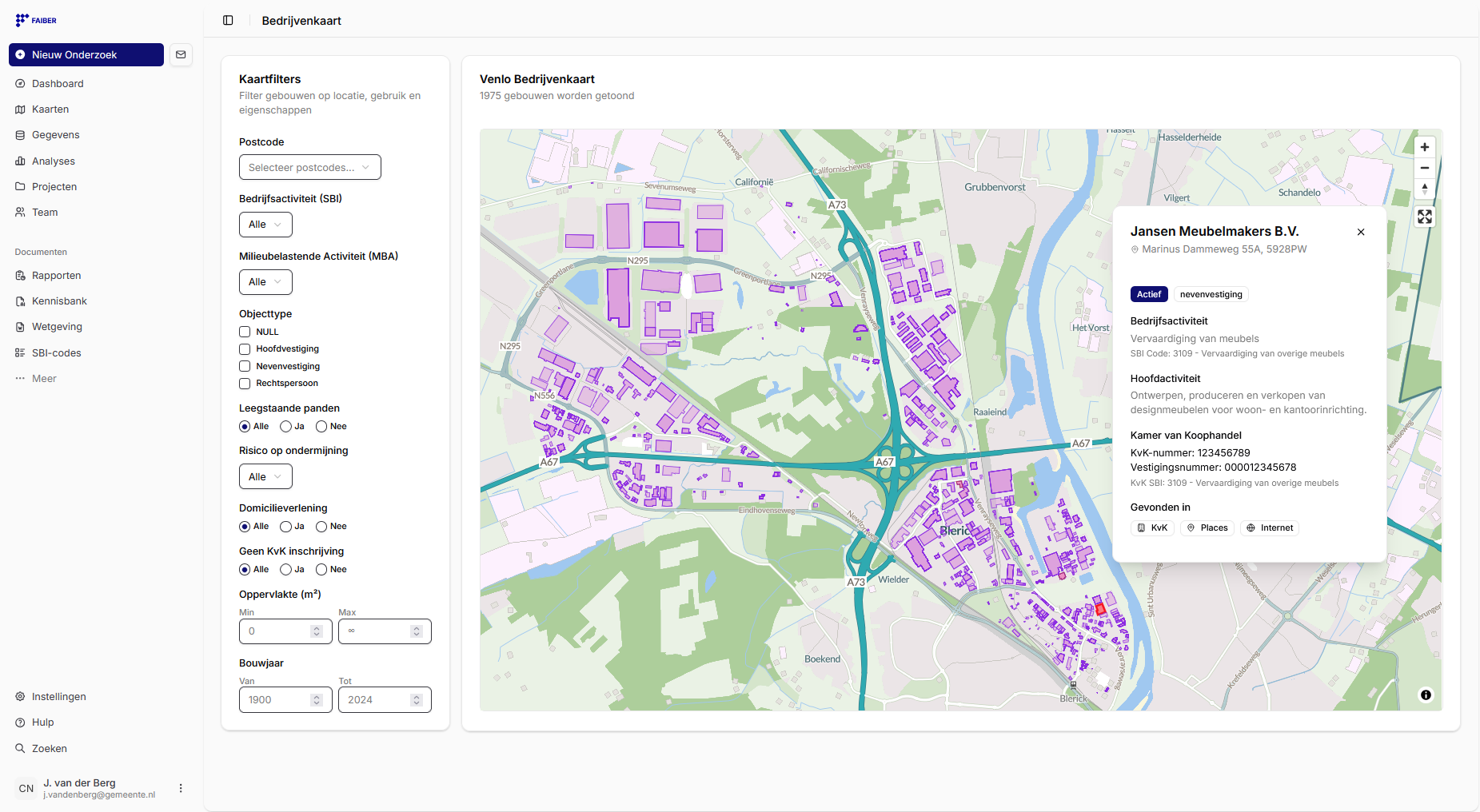This screenshot has height=812, width=1480.
Task: Open the Risico op ondermijning dropdown
Action: coord(265,476)
